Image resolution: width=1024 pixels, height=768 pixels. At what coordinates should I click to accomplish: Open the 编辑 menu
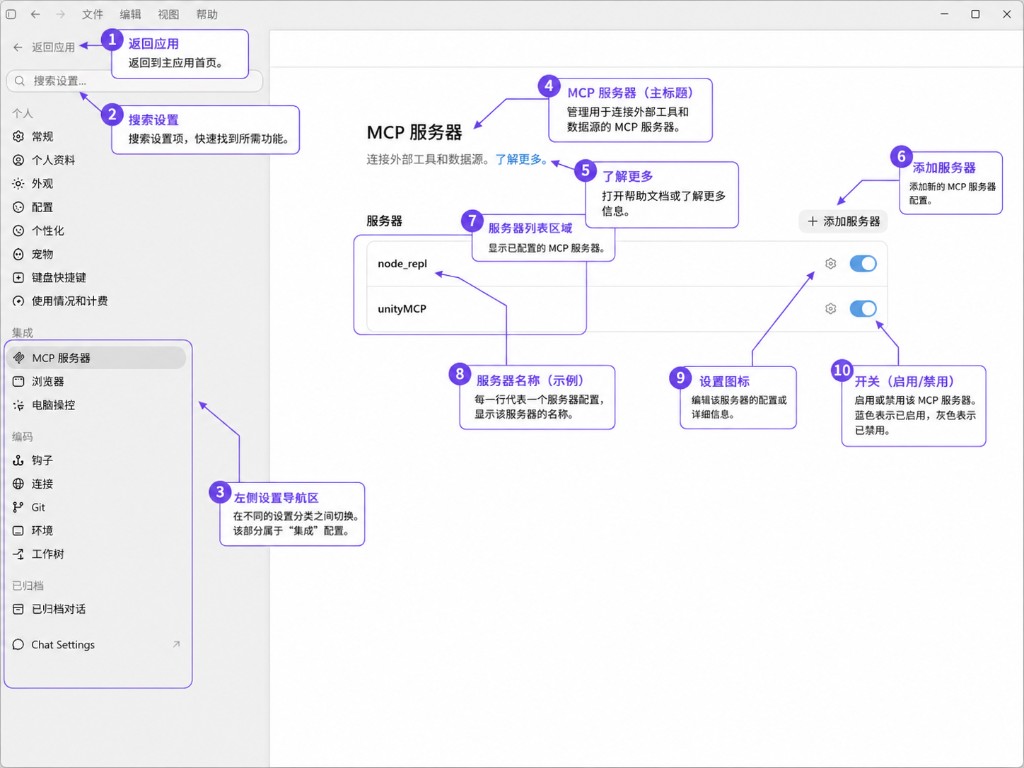[x=130, y=14]
